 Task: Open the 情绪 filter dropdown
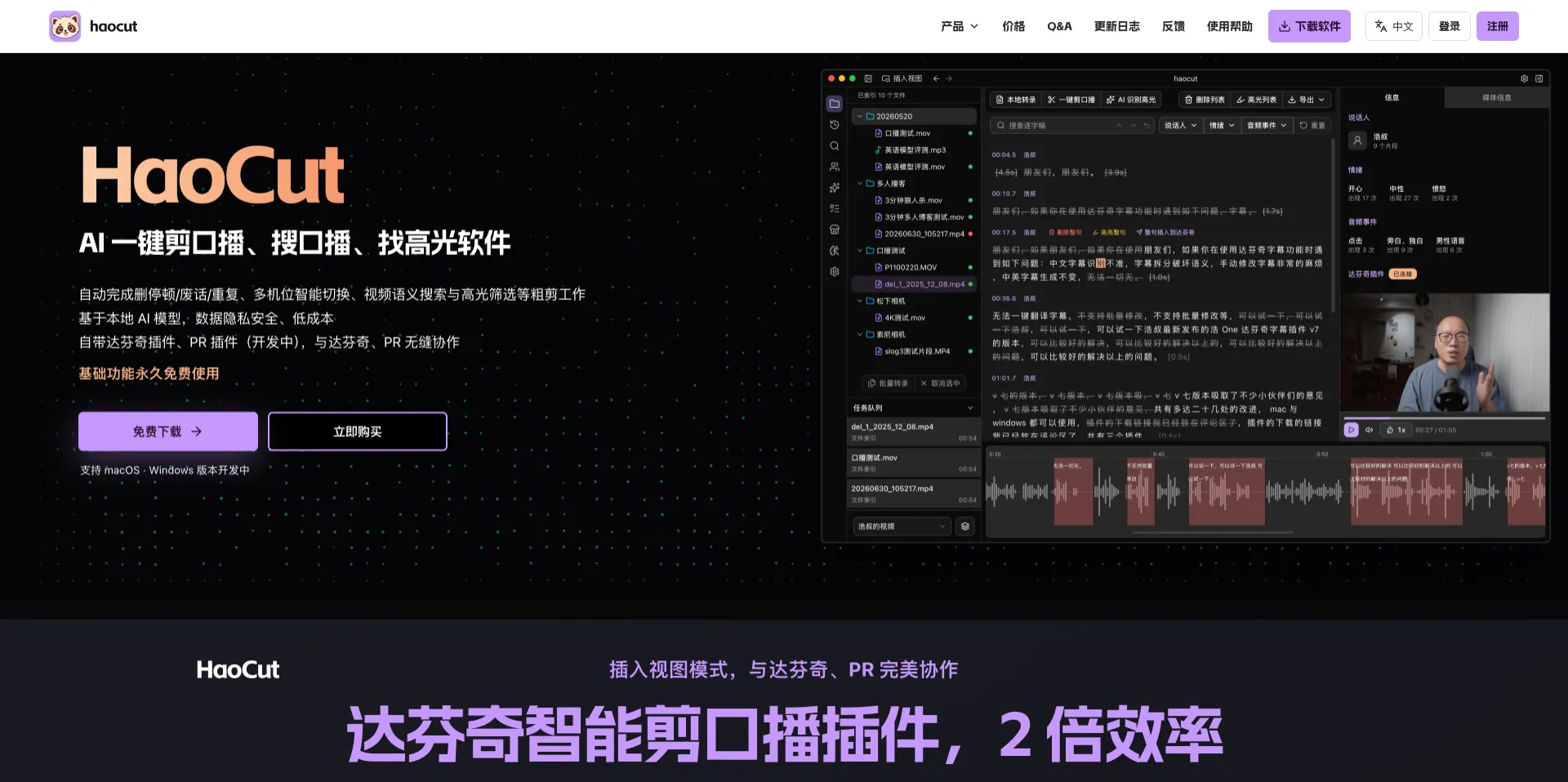tap(1222, 125)
